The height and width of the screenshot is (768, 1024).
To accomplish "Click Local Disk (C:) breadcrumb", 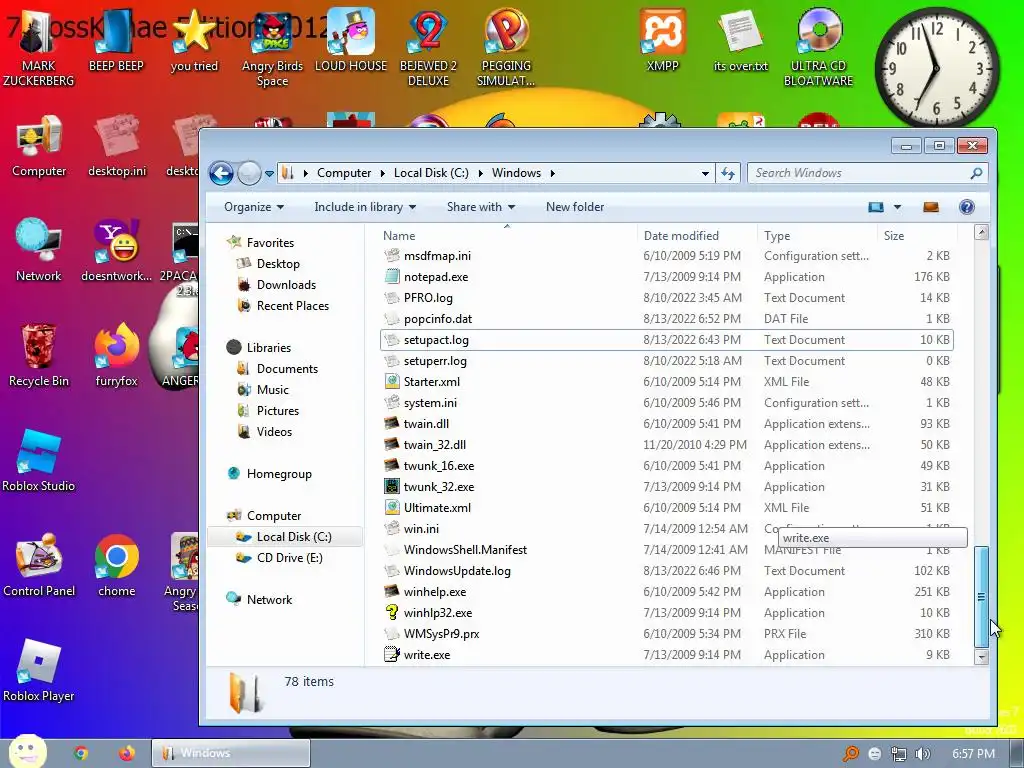I will tap(431, 173).
